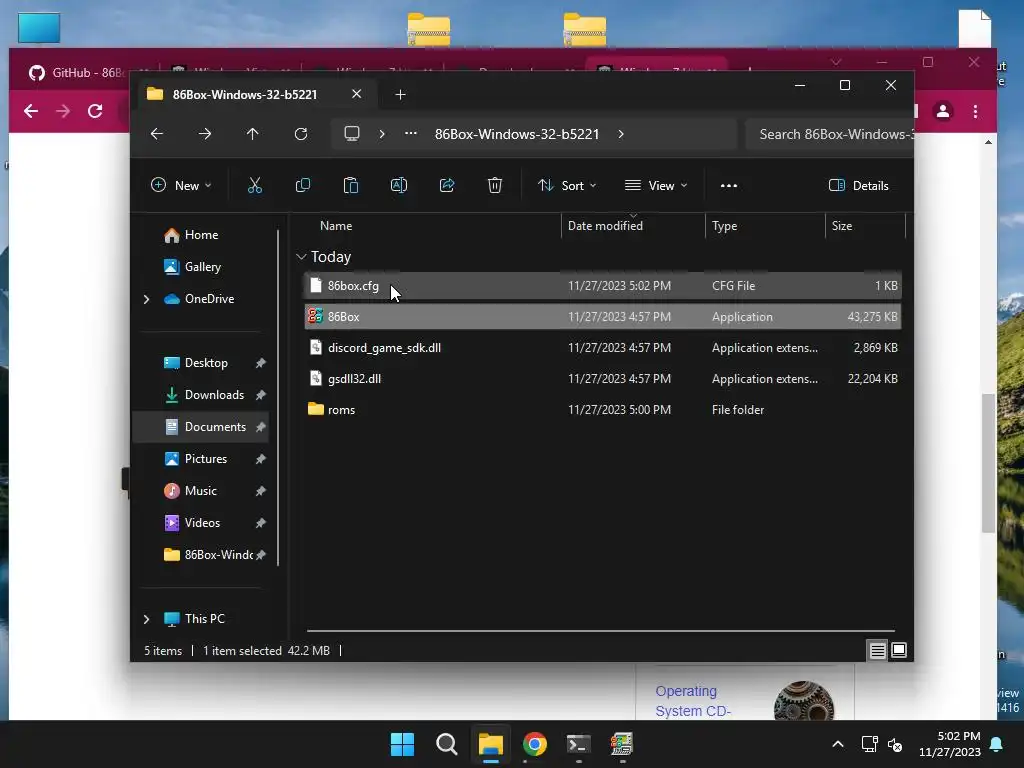Switch to large thumbnails view icon
The height and width of the screenshot is (768, 1024).
click(x=899, y=650)
